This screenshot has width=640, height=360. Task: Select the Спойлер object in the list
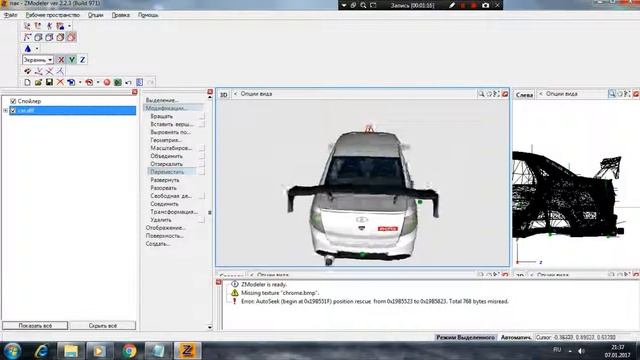point(29,101)
